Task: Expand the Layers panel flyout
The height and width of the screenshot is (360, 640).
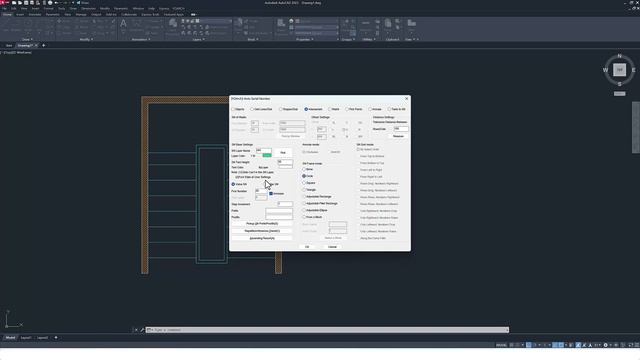Action: click(x=198, y=40)
